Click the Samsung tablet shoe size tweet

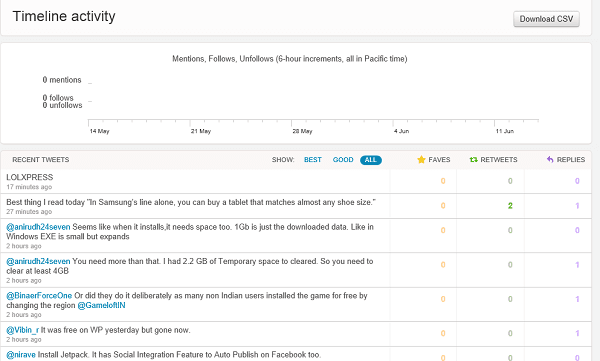(x=191, y=202)
